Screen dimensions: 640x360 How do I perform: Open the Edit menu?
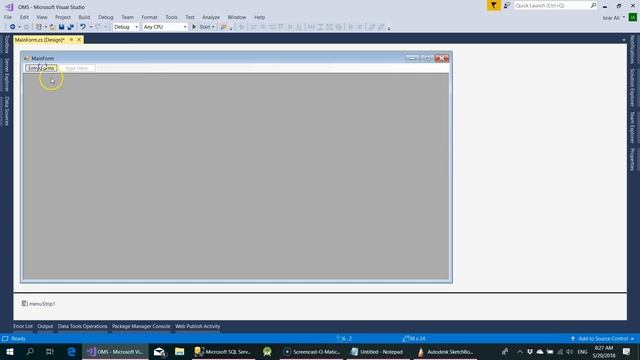coord(24,17)
